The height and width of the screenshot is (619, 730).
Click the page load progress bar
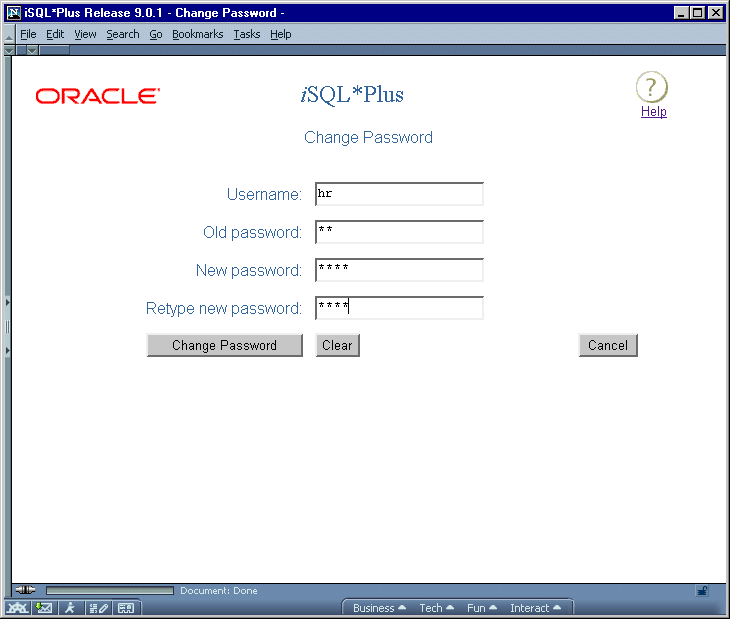pos(110,591)
